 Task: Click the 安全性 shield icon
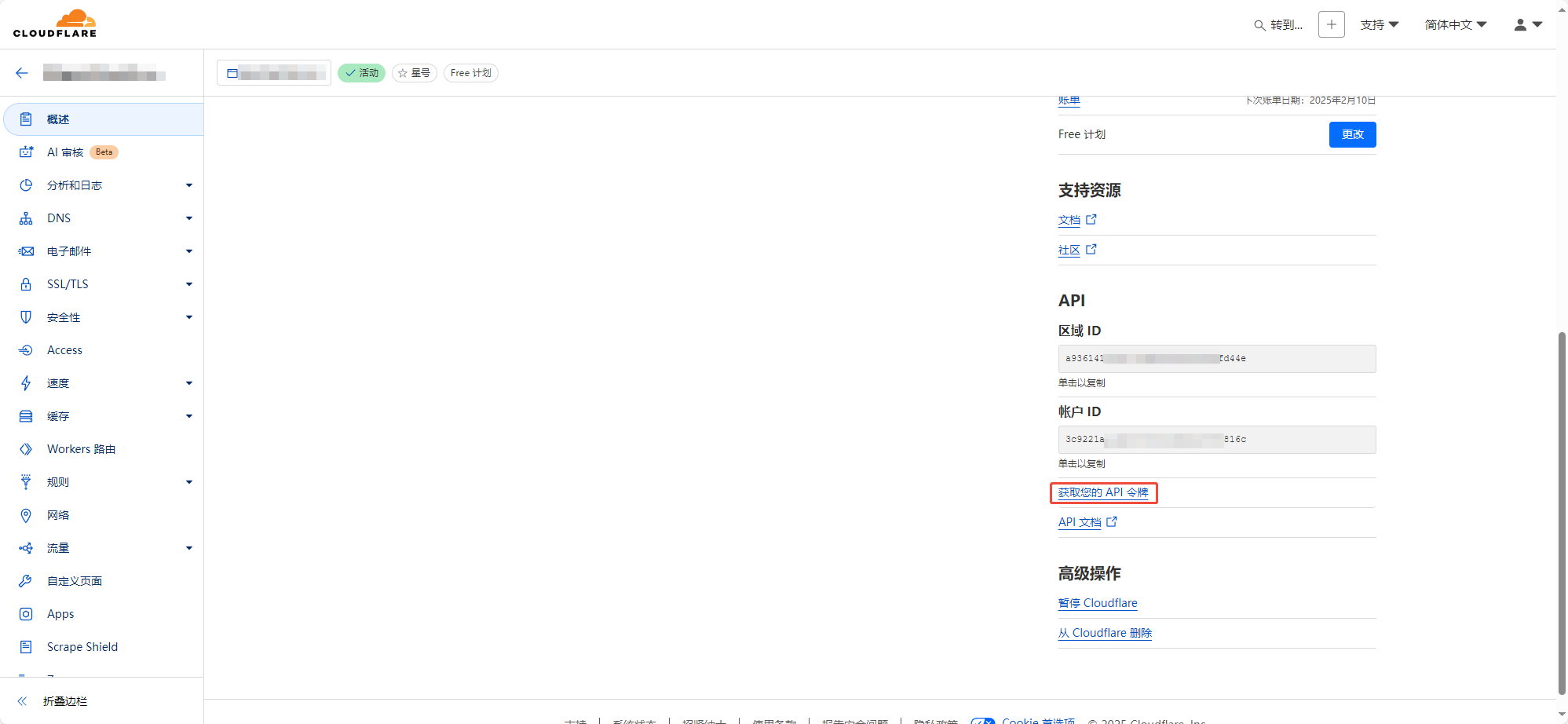26,317
